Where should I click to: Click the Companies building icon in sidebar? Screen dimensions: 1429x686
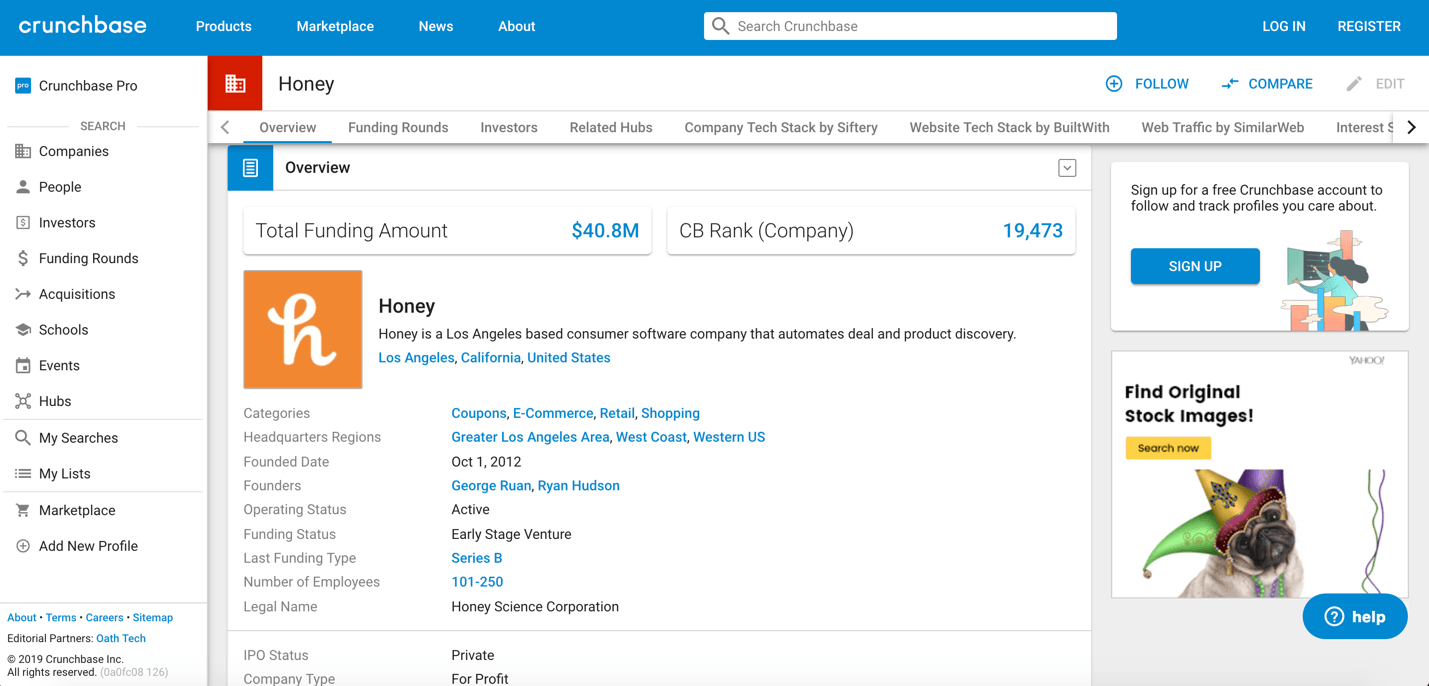[x=23, y=152]
